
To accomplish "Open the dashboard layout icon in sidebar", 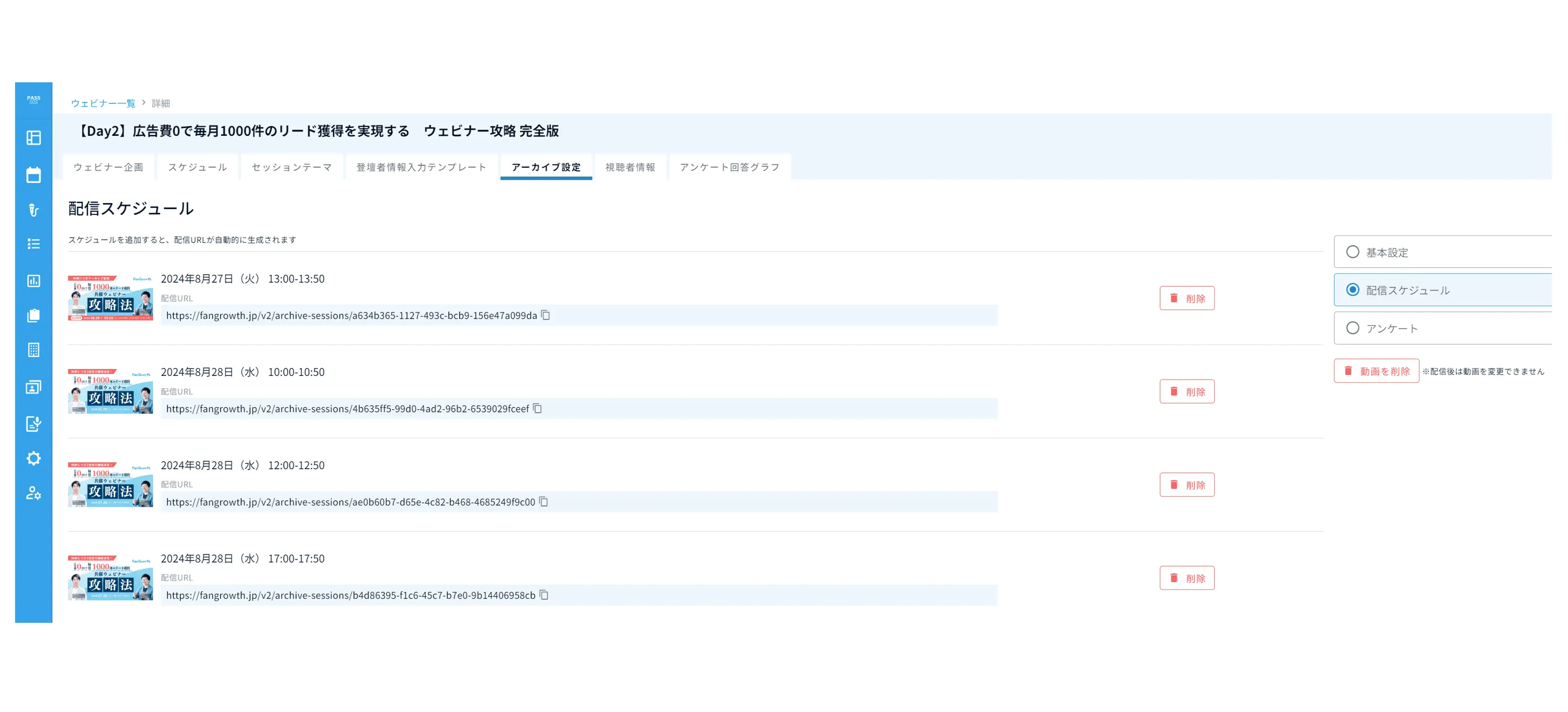I will 33,138.
